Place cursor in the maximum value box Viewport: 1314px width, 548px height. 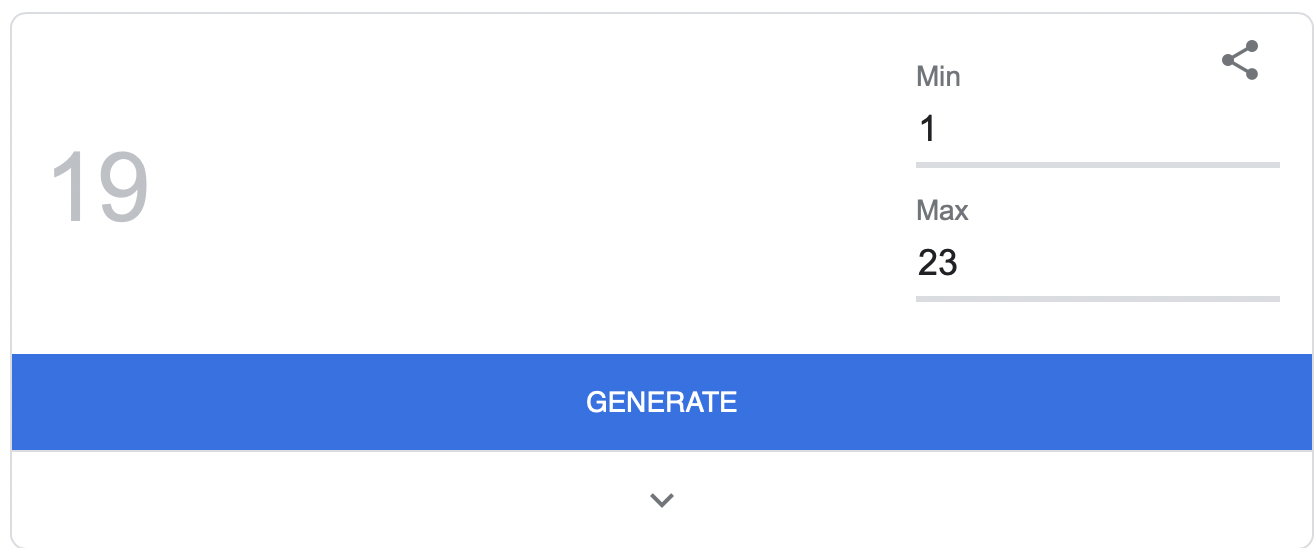(1097, 263)
